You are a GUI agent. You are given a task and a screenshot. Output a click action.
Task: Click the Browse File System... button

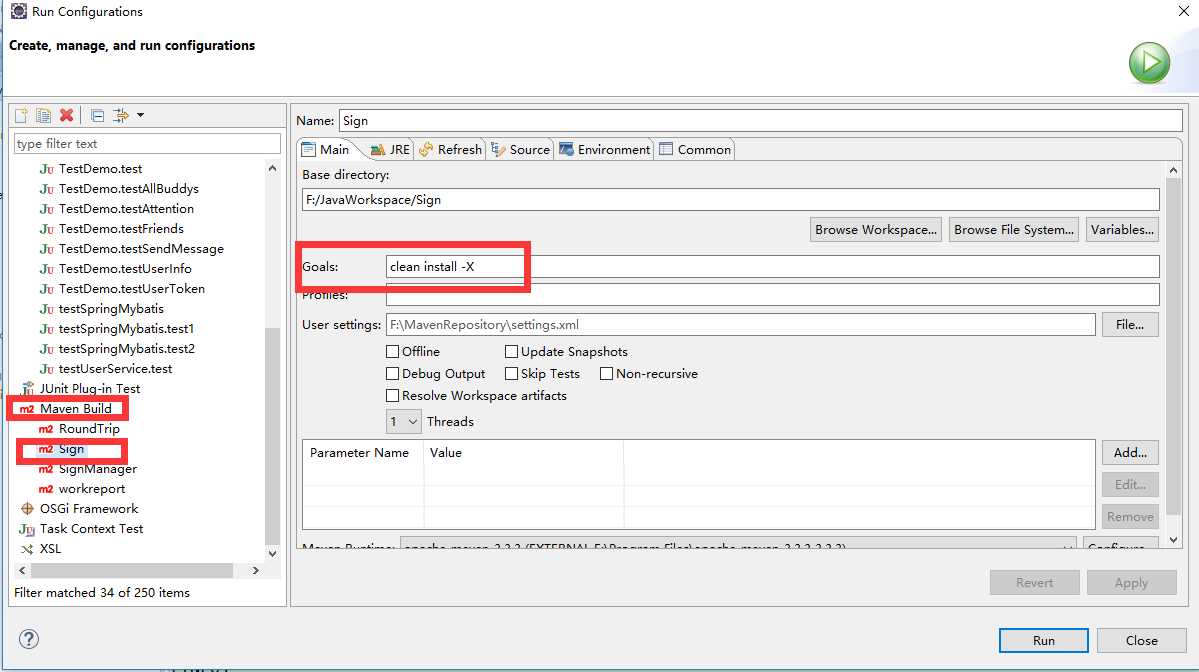point(1014,230)
